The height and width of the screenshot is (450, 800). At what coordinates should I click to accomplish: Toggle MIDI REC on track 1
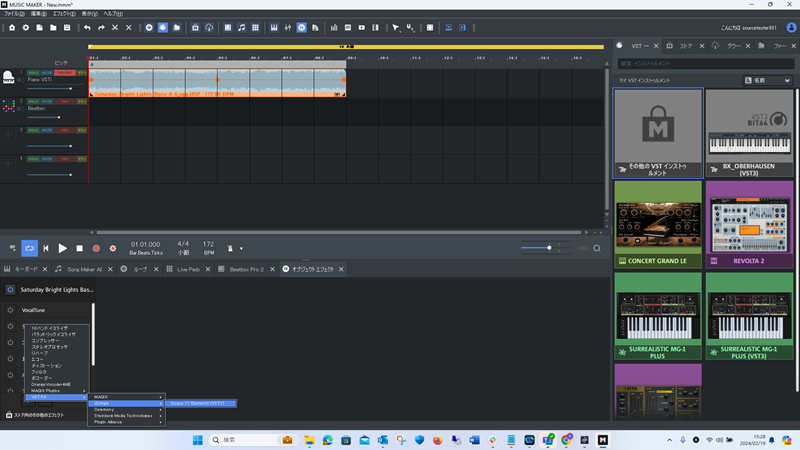coord(65,73)
